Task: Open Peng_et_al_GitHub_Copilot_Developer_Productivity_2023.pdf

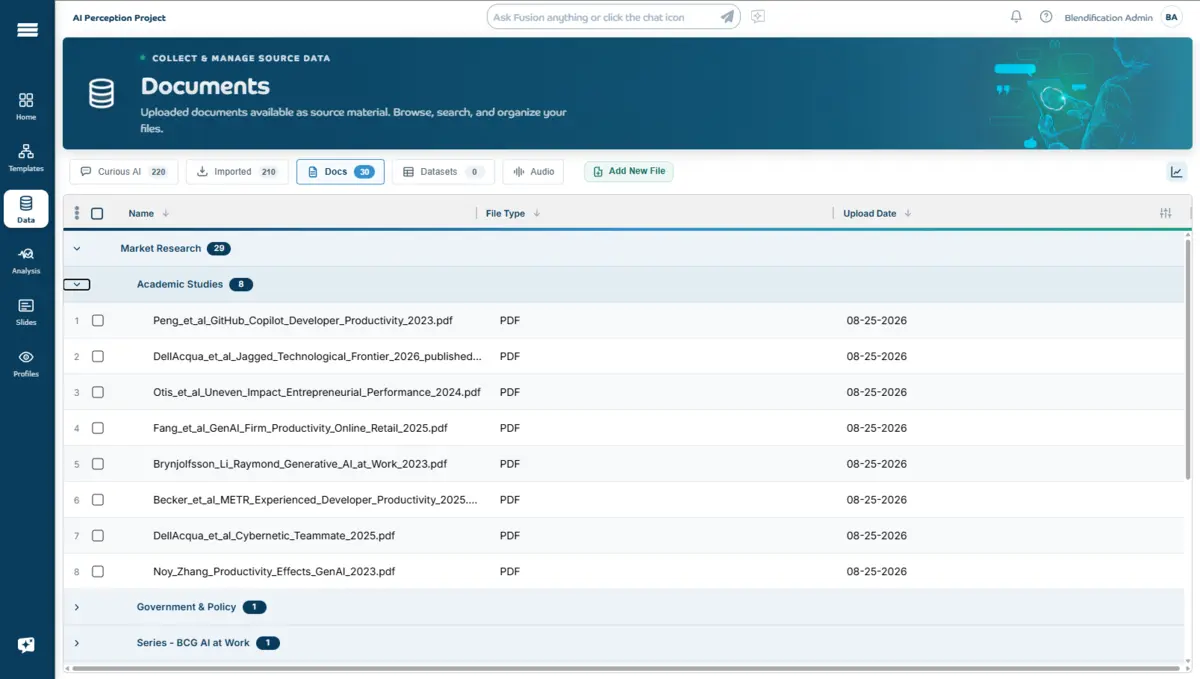Action: tap(303, 321)
